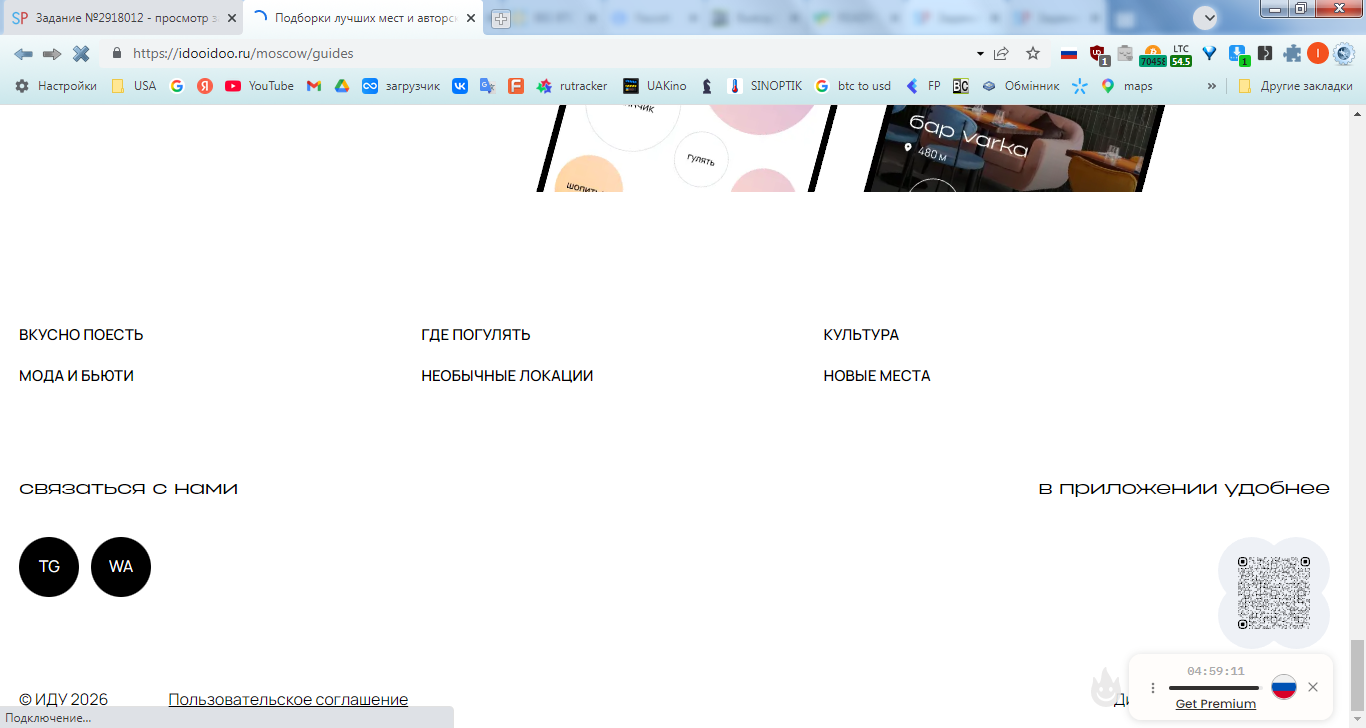This screenshot has height=728, width=1366.
Task: Bookmark this page with the star
Action: (1033, 53)
